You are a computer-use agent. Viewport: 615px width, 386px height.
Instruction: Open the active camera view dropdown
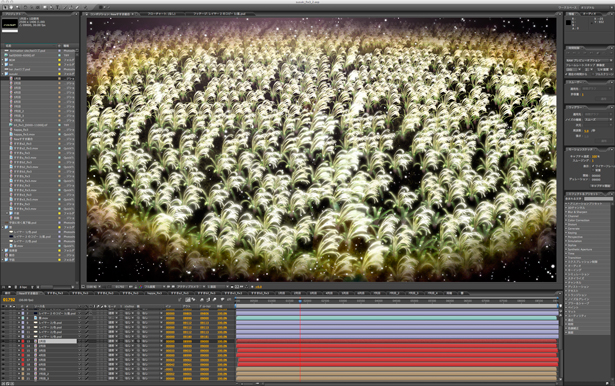(191, 287)
